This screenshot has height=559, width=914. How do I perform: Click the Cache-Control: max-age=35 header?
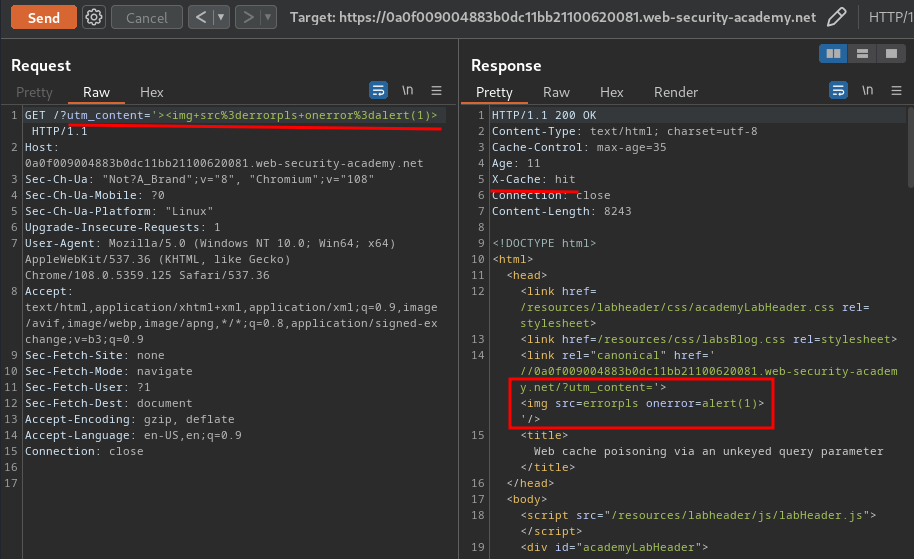tap(579, 147)
